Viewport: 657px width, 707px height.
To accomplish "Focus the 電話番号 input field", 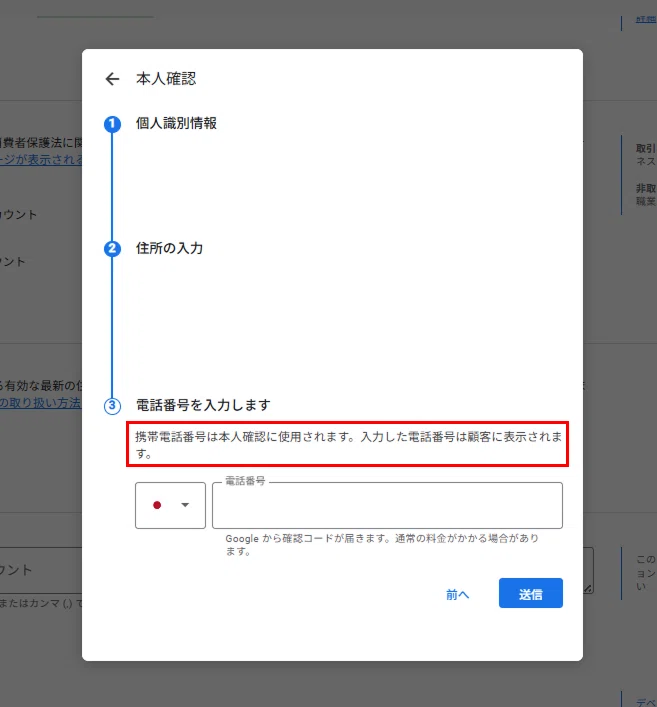I will coord(387,505).
